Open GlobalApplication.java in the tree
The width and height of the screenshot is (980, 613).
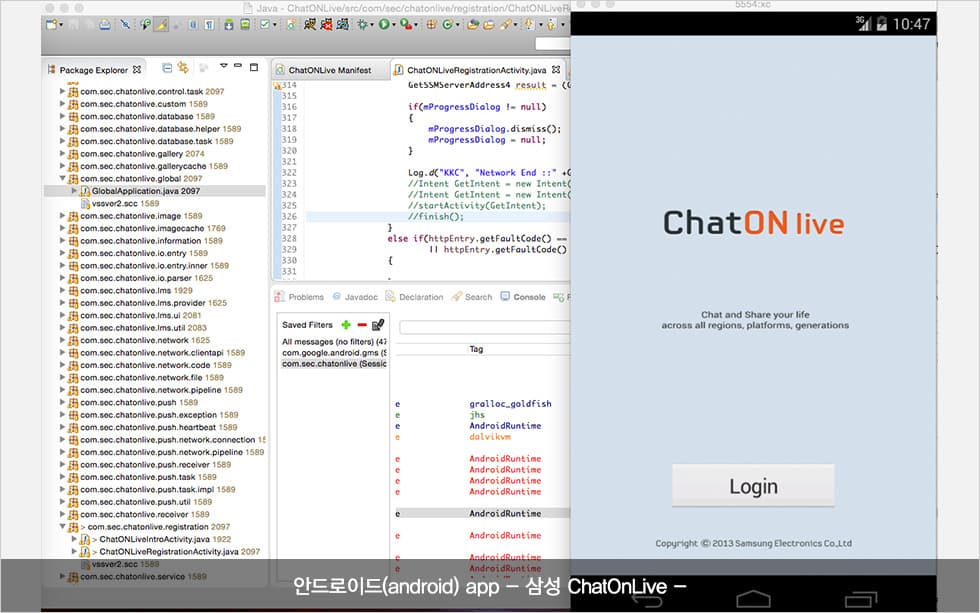pos(135,191)
